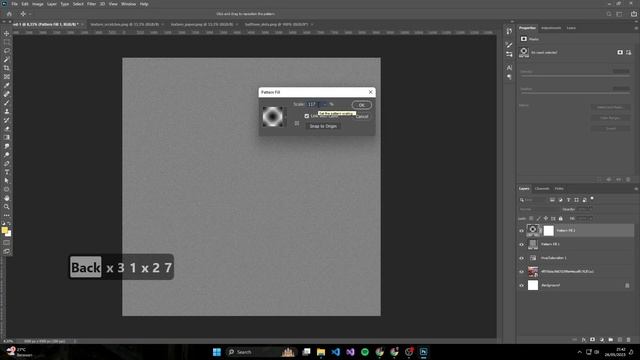
Task: Click add layer style fx icon
Action: (584, 340)
